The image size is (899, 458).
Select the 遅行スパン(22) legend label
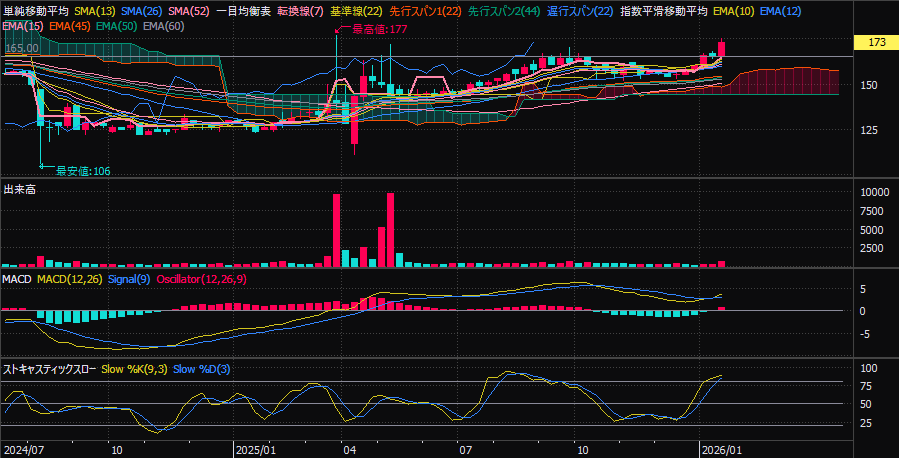point(580,11)
